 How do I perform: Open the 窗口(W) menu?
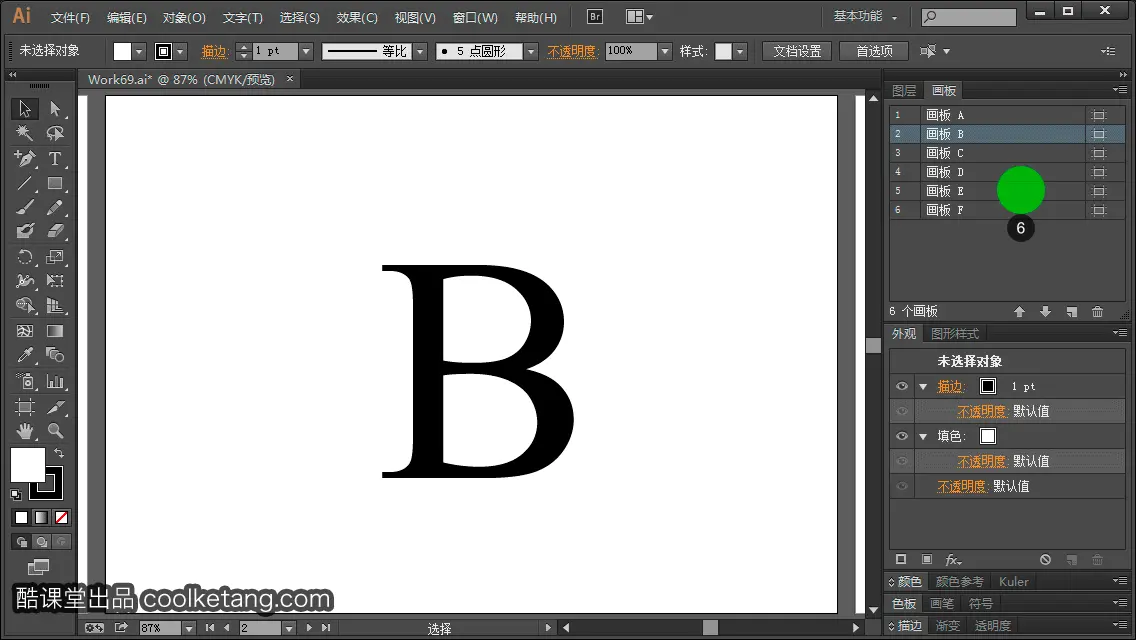pos(475,17)
